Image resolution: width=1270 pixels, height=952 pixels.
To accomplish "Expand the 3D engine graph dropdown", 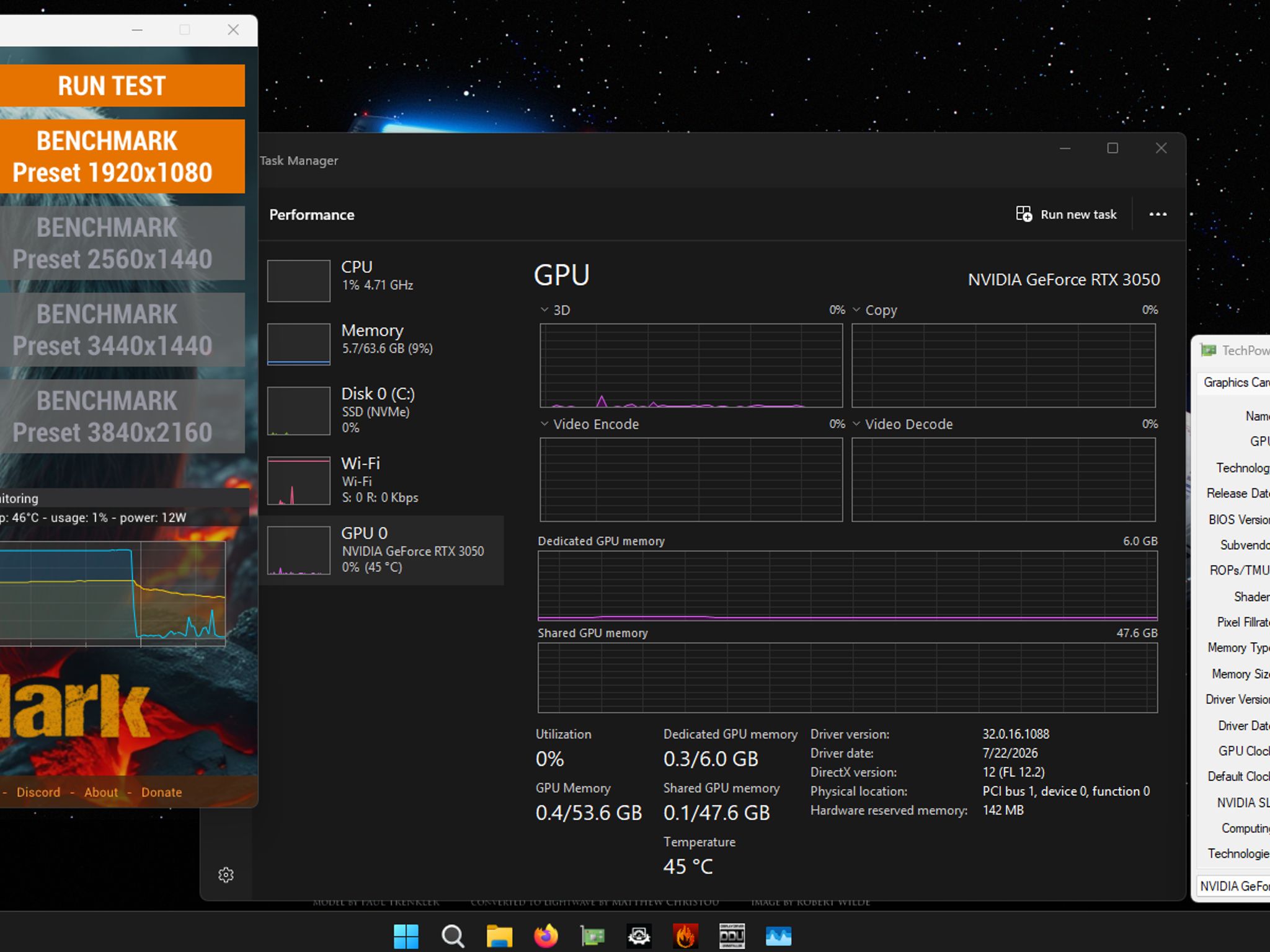I will click(544, 309).
